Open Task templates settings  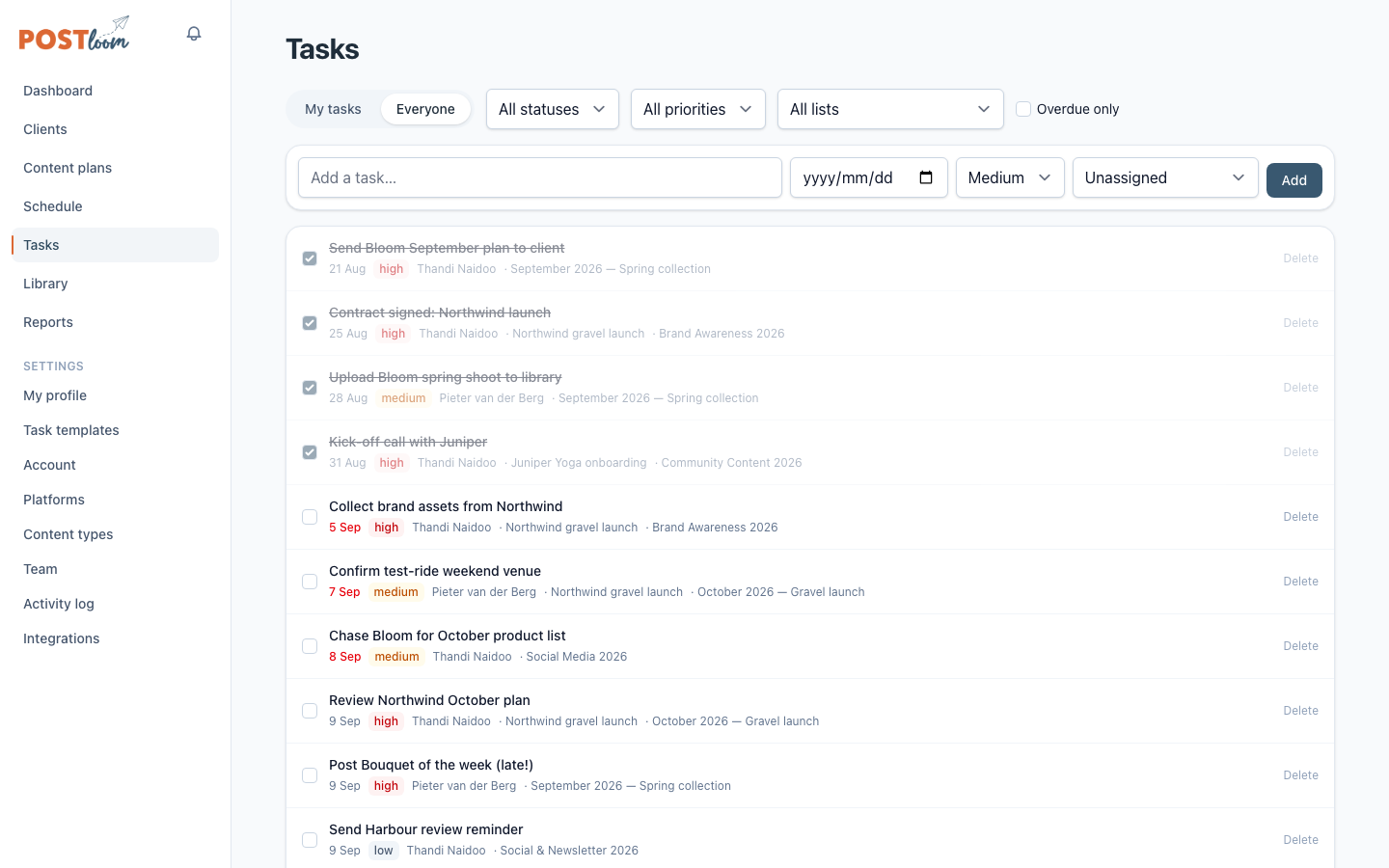point(115,430)
